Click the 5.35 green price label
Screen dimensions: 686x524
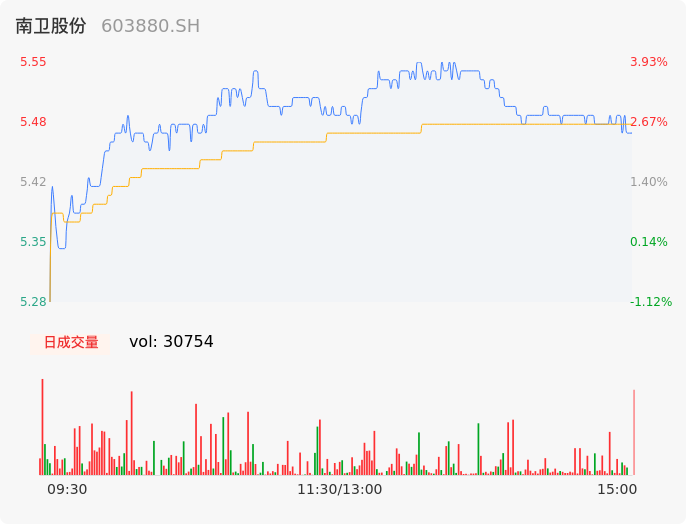coord(33,242)
